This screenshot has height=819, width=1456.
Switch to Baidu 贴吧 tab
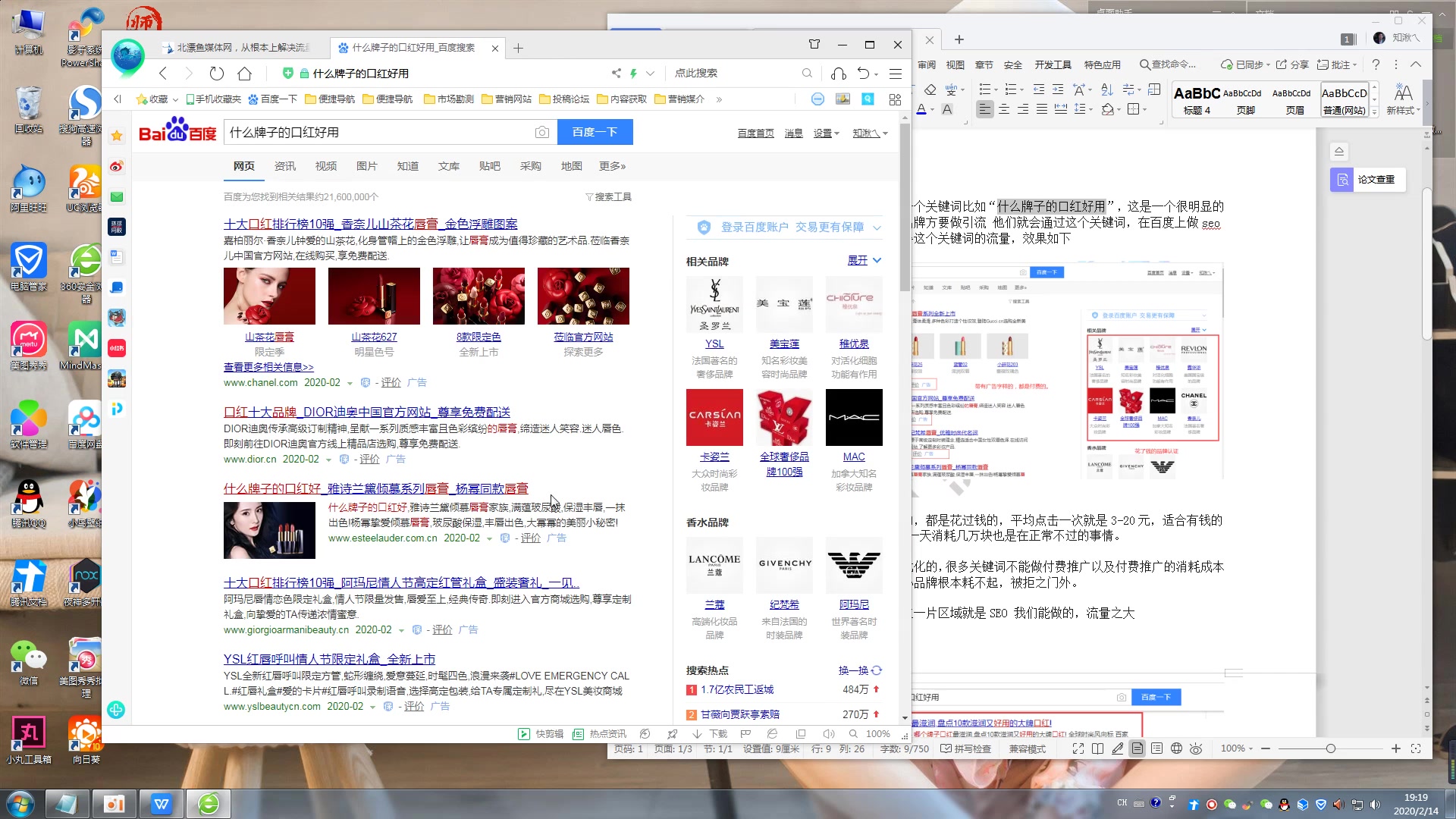489,166
